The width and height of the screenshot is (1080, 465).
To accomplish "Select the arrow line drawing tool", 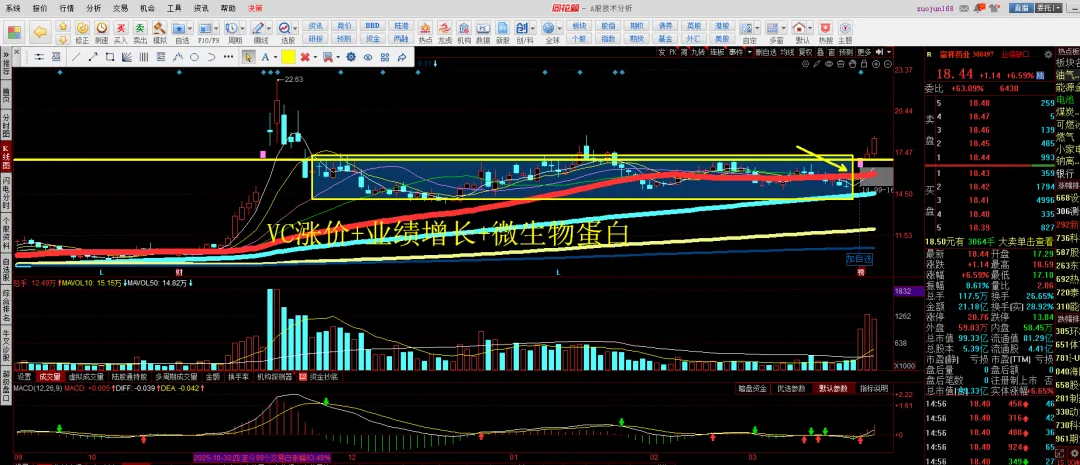I will [93, 56].
